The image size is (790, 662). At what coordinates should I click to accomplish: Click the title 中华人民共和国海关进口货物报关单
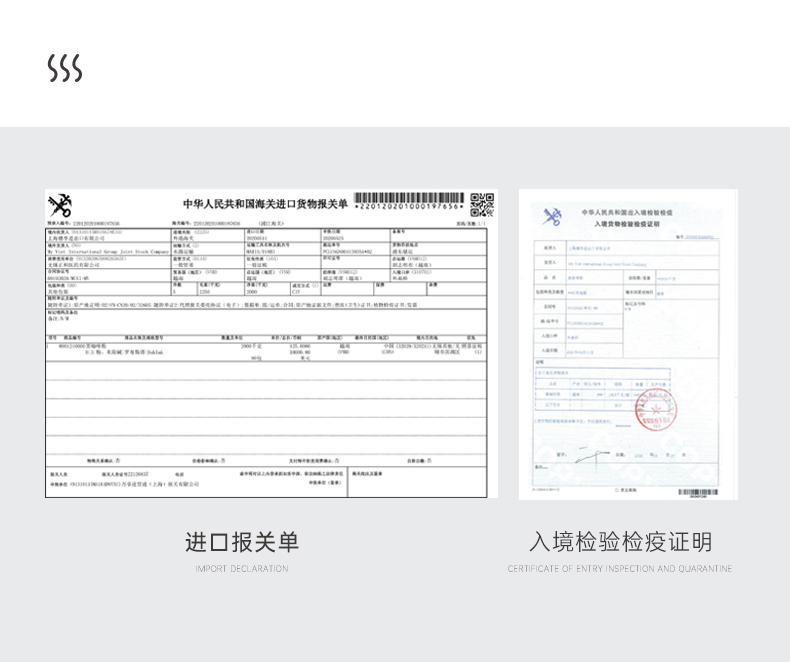coord(265,204)
